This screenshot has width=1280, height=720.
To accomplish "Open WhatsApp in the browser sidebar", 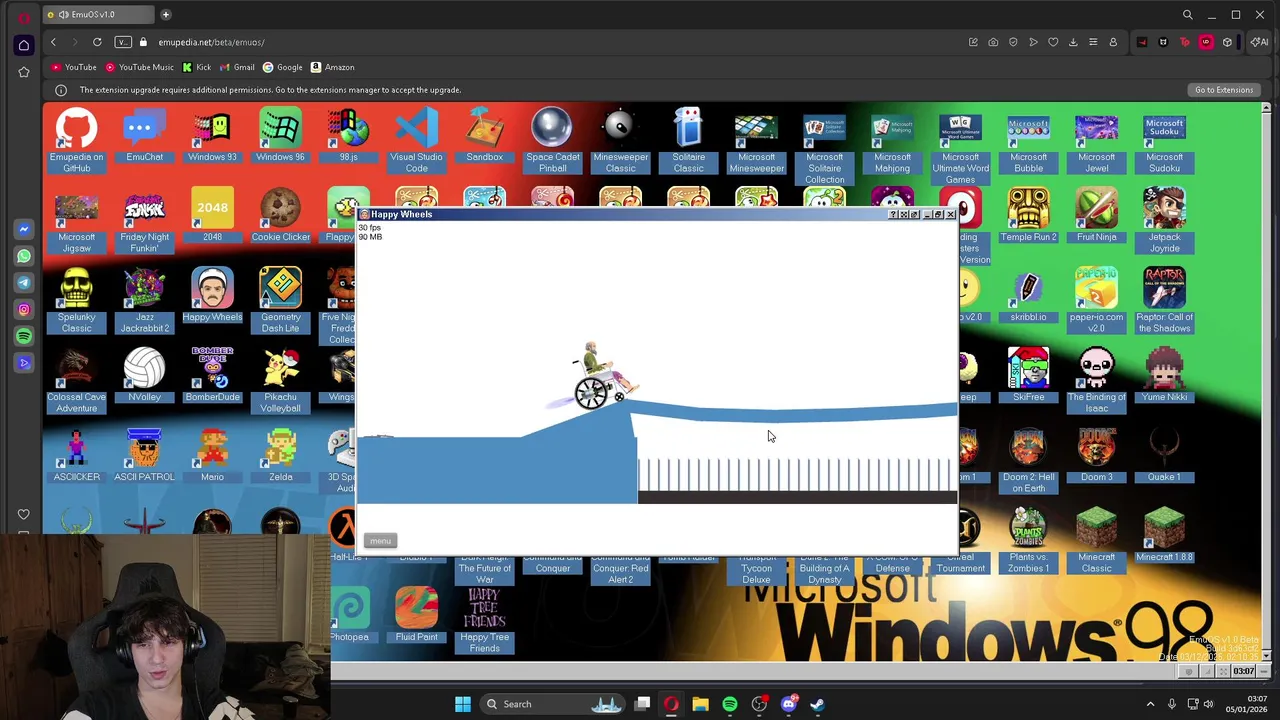I will click(x=24, y=256).
